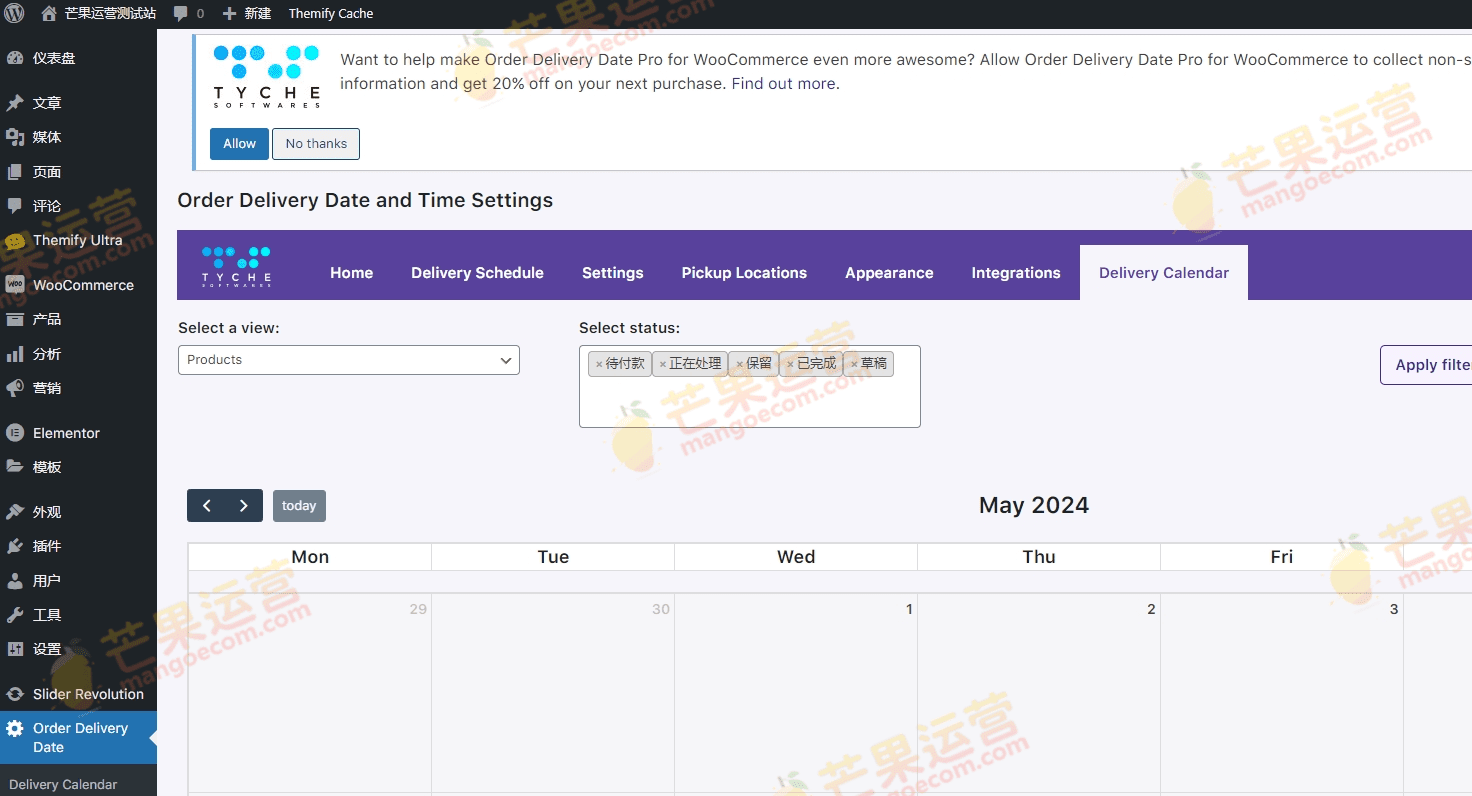The height and width of the screenshot is (796, 1472).
Task: Follow the Find out more link
Action: pyautogui.click(x=783, y=84)
